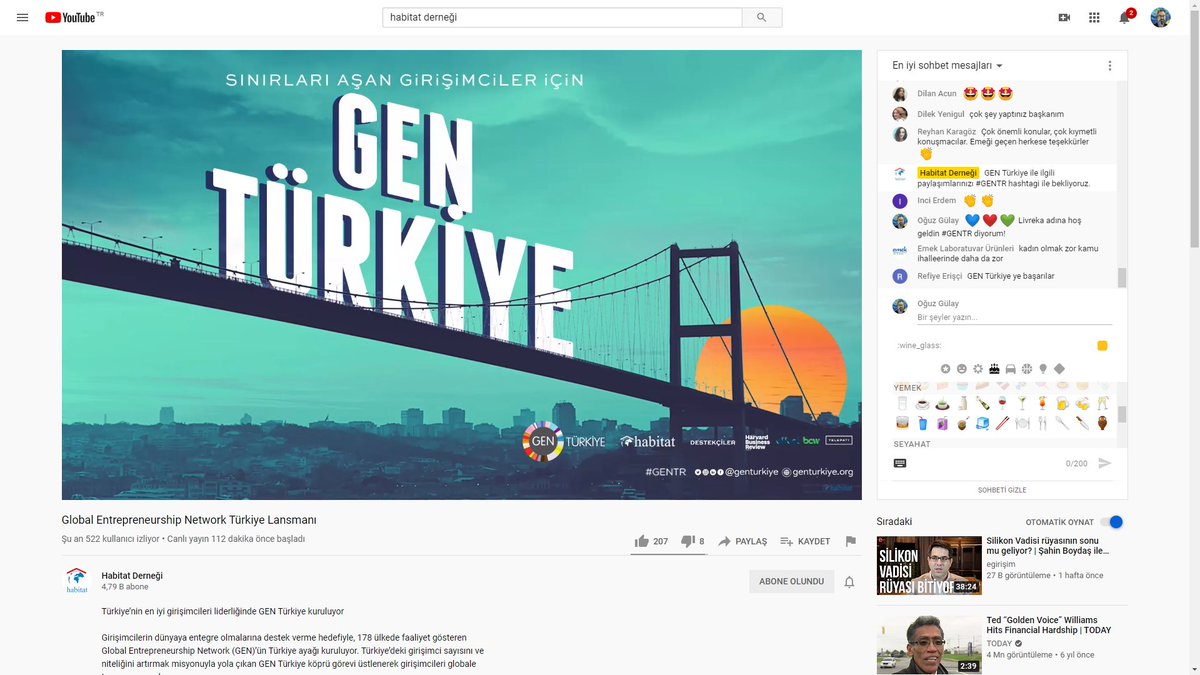Screen dimensions: 1200x675
Task: Insert the wine glass emoji
Action: point(1002,403)
